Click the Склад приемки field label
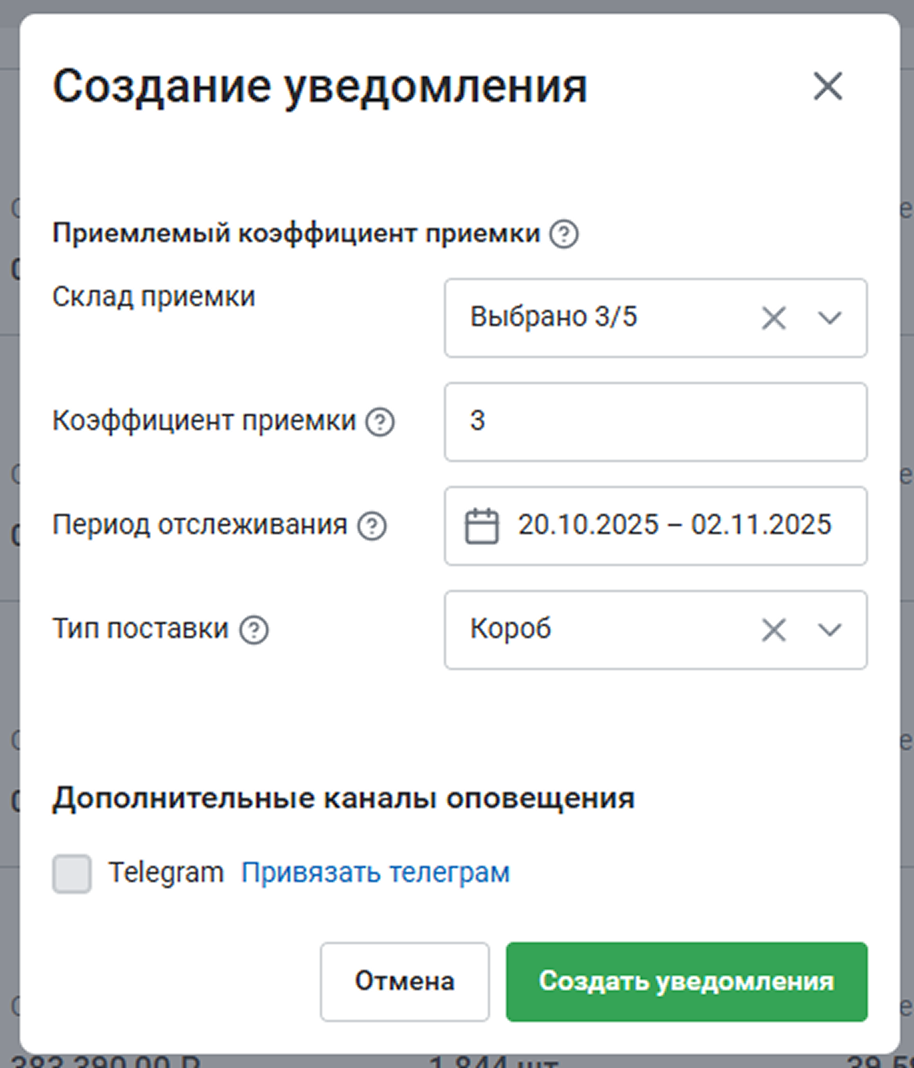Viewport: 914px width, 1068px height. point(153,297)
